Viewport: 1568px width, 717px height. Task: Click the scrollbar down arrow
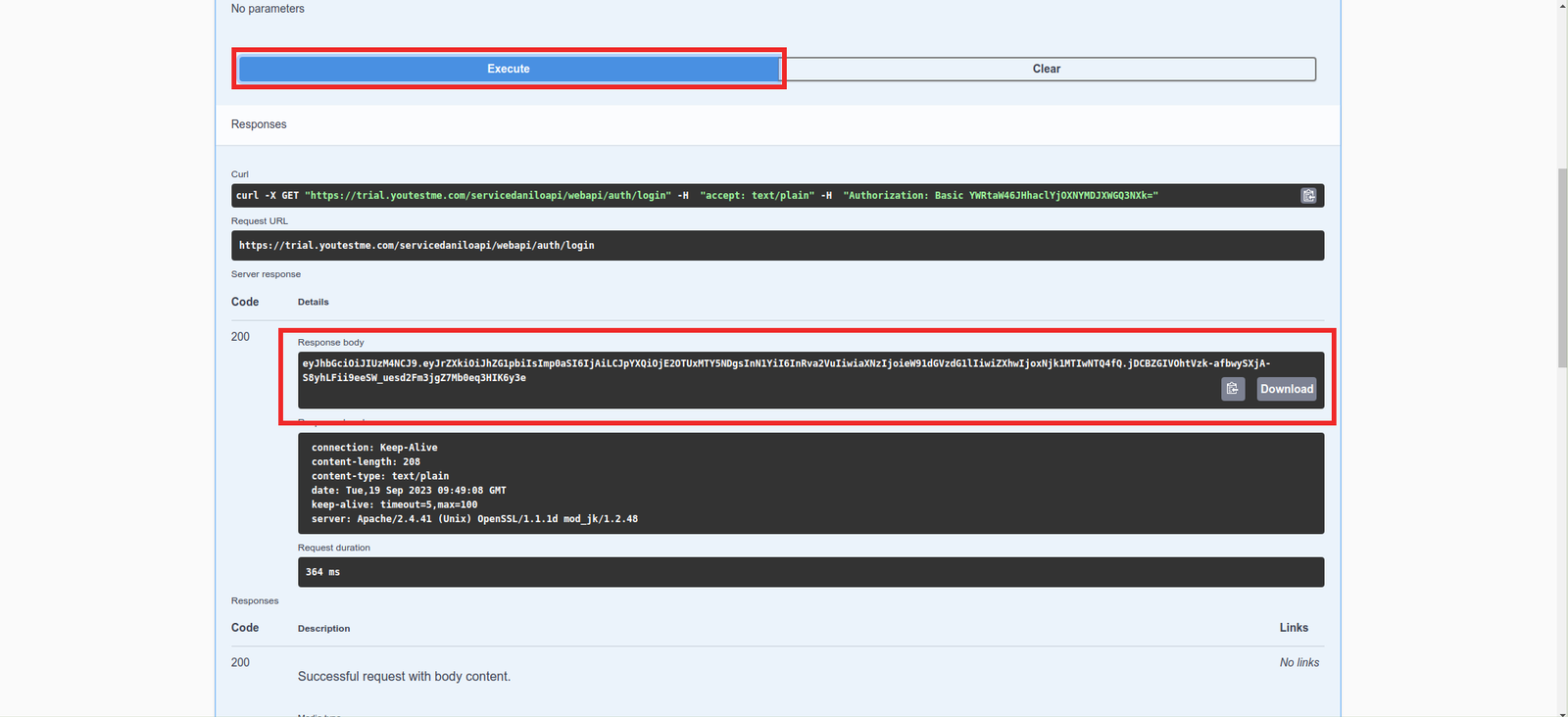[1562, 710]
